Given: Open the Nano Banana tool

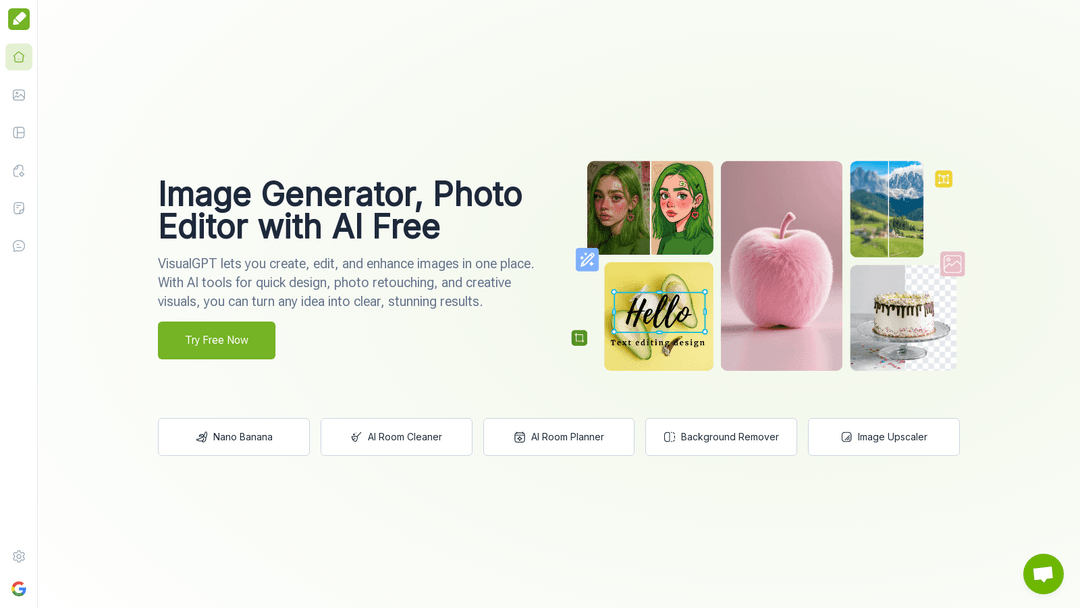Looking at the screenshot, I should tap(233, 437).
